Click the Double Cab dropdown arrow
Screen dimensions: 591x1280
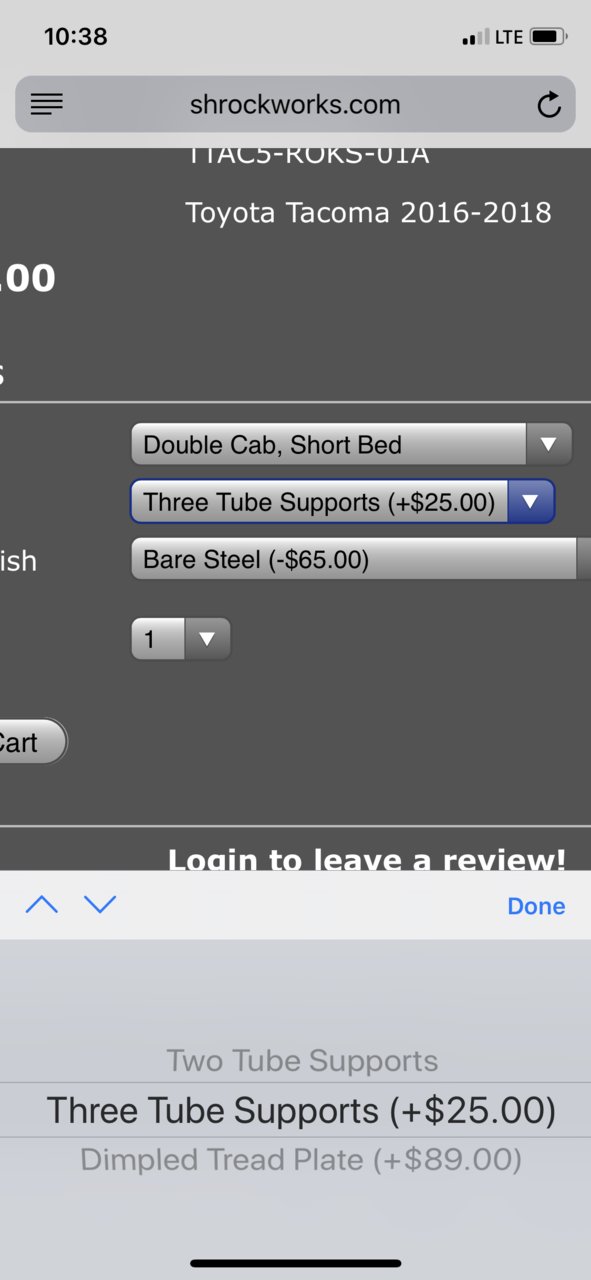548,445
